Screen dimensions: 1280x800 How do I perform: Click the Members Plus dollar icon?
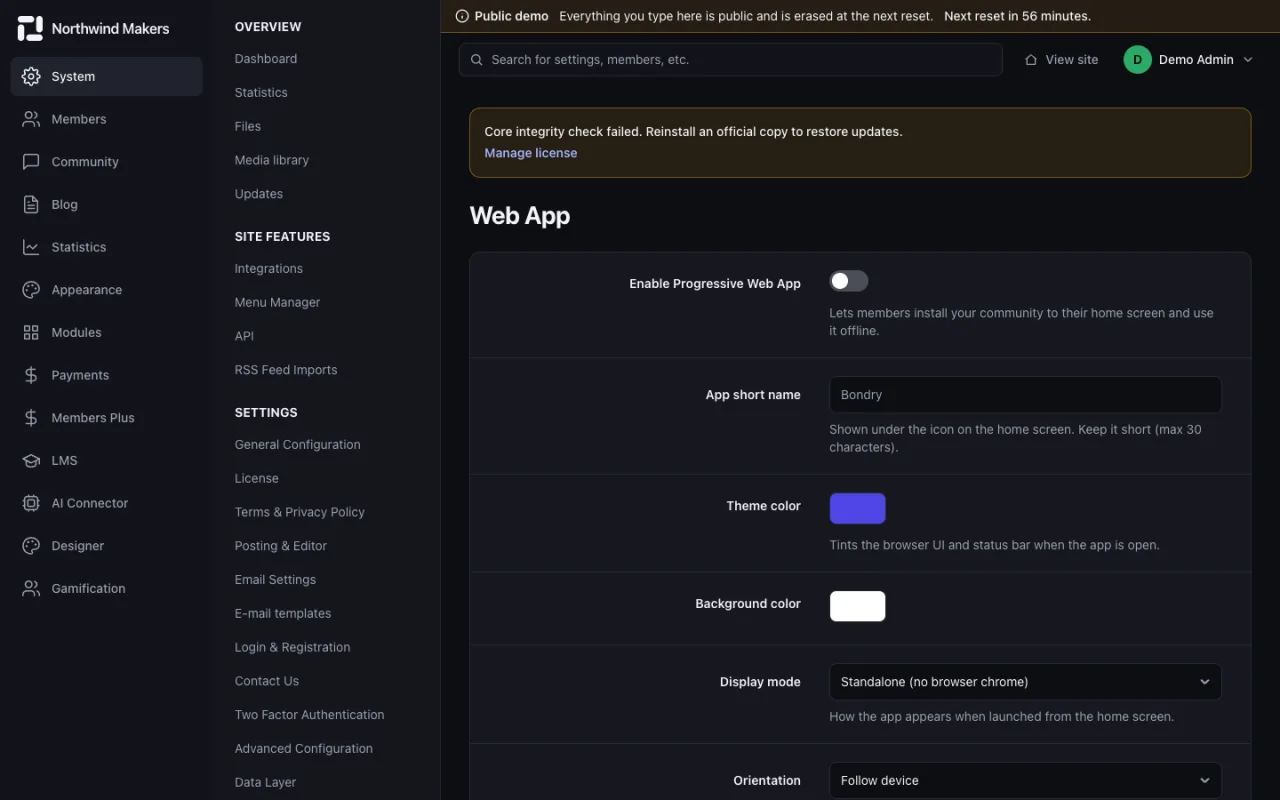click(x=31, y=418)
